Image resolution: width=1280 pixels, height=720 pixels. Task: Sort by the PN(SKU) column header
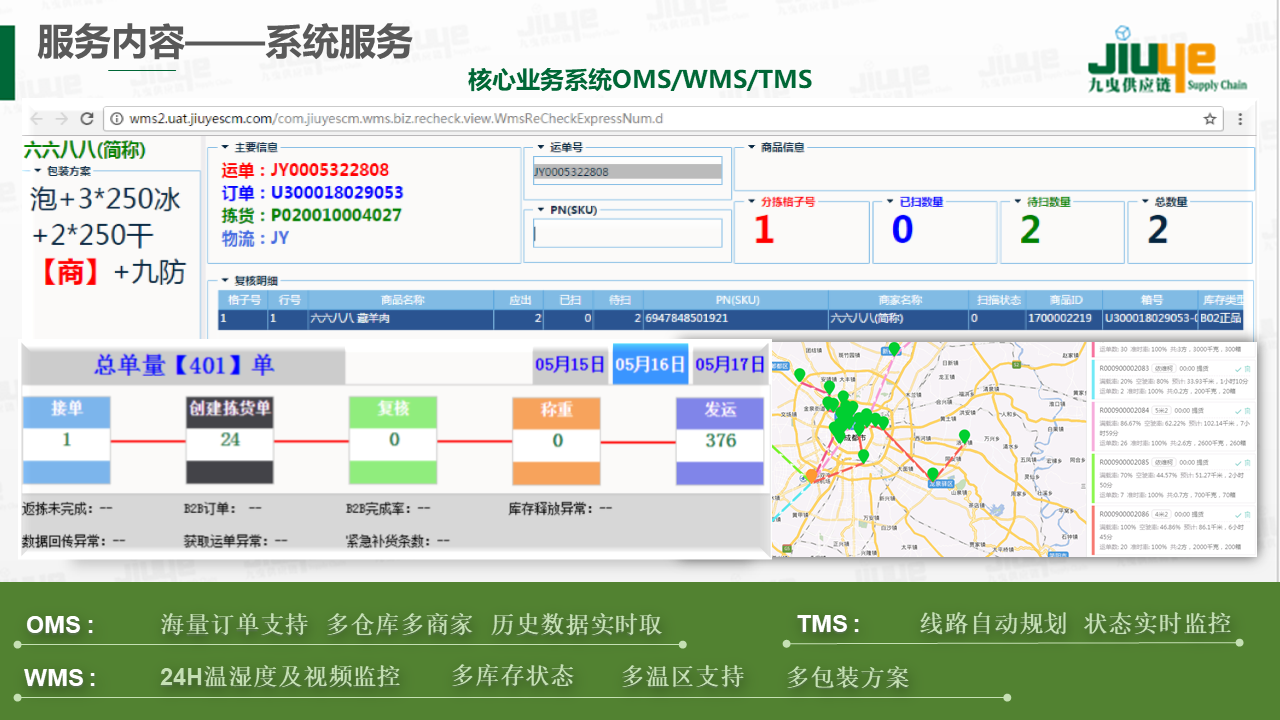[735, 300]
